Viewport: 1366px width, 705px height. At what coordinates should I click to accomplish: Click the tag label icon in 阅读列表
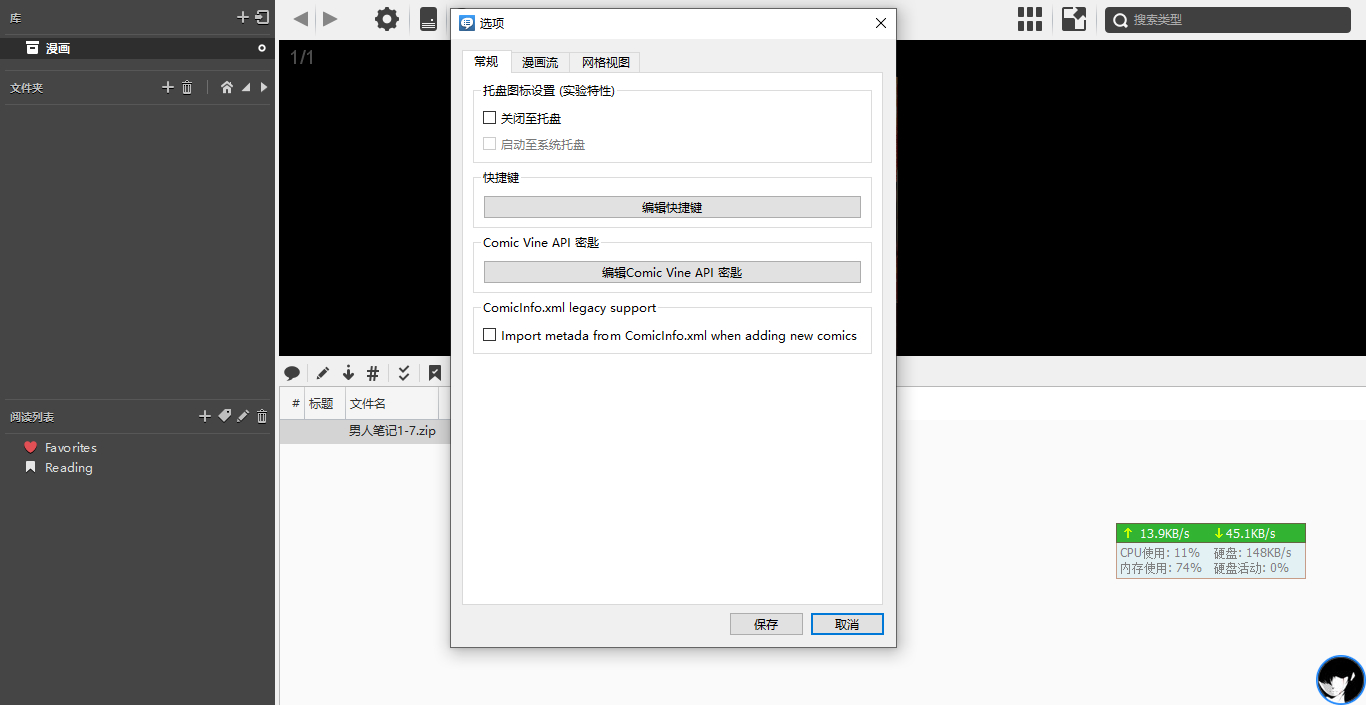(x=225, y=416)
